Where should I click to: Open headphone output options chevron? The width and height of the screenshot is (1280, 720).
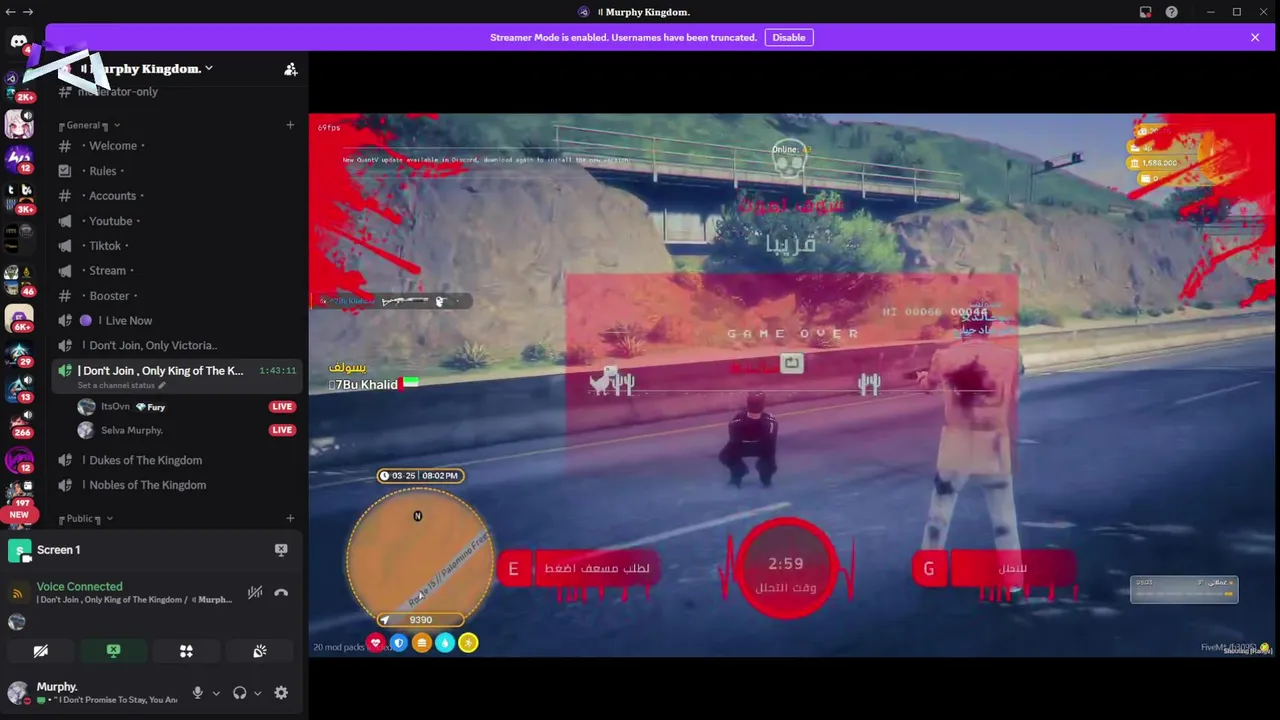pyautogui.click(x=257, y=693)
